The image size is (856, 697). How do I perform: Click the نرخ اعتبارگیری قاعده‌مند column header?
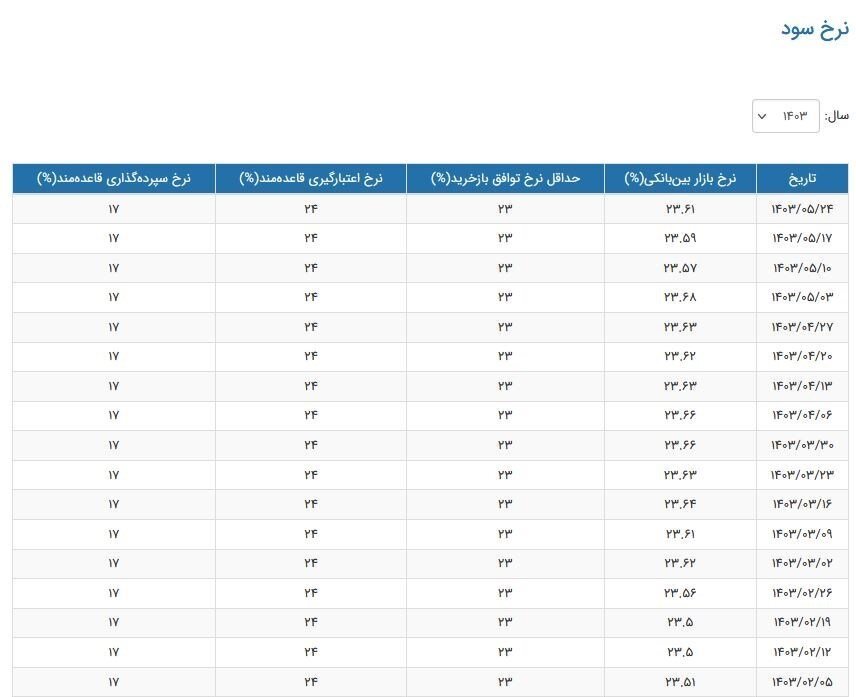tap(310, 179)
